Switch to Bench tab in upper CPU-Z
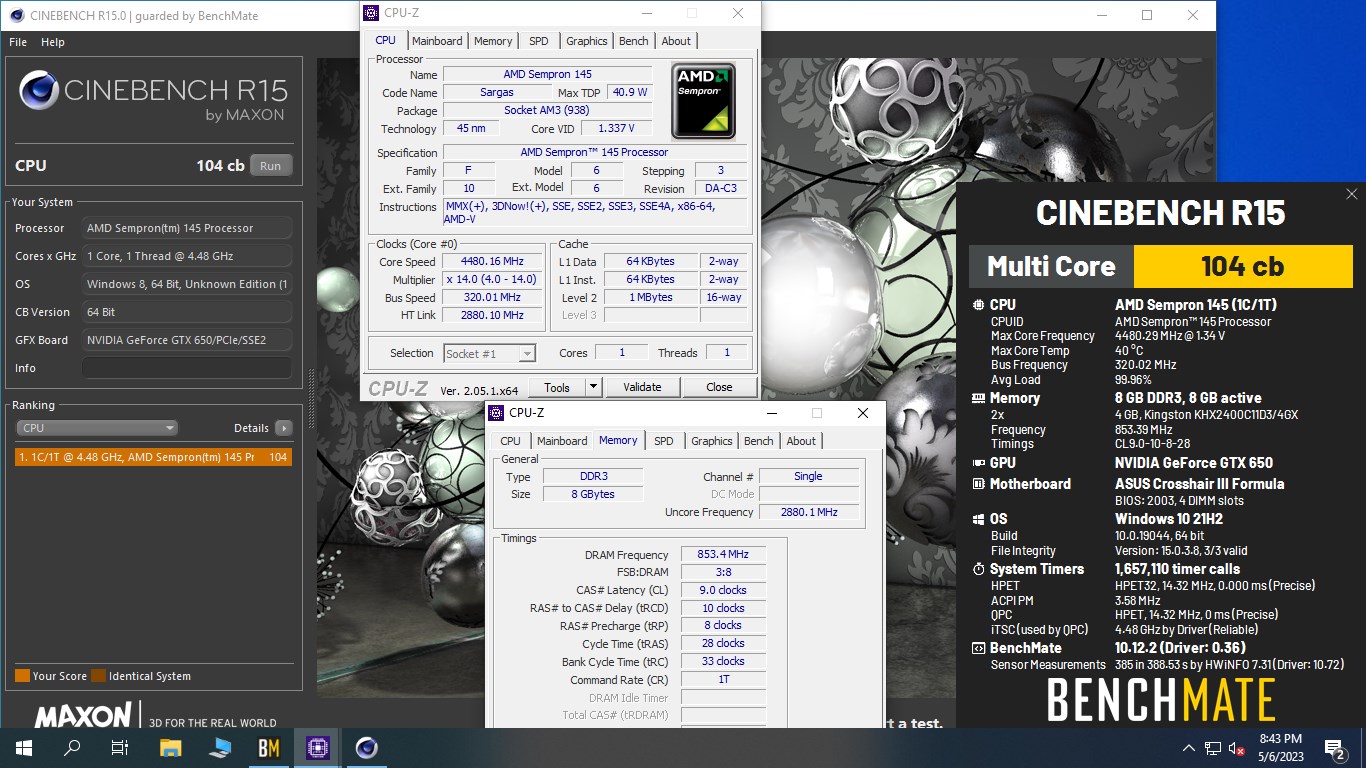Screen dimensions: 1366x768 click(633, 41)
